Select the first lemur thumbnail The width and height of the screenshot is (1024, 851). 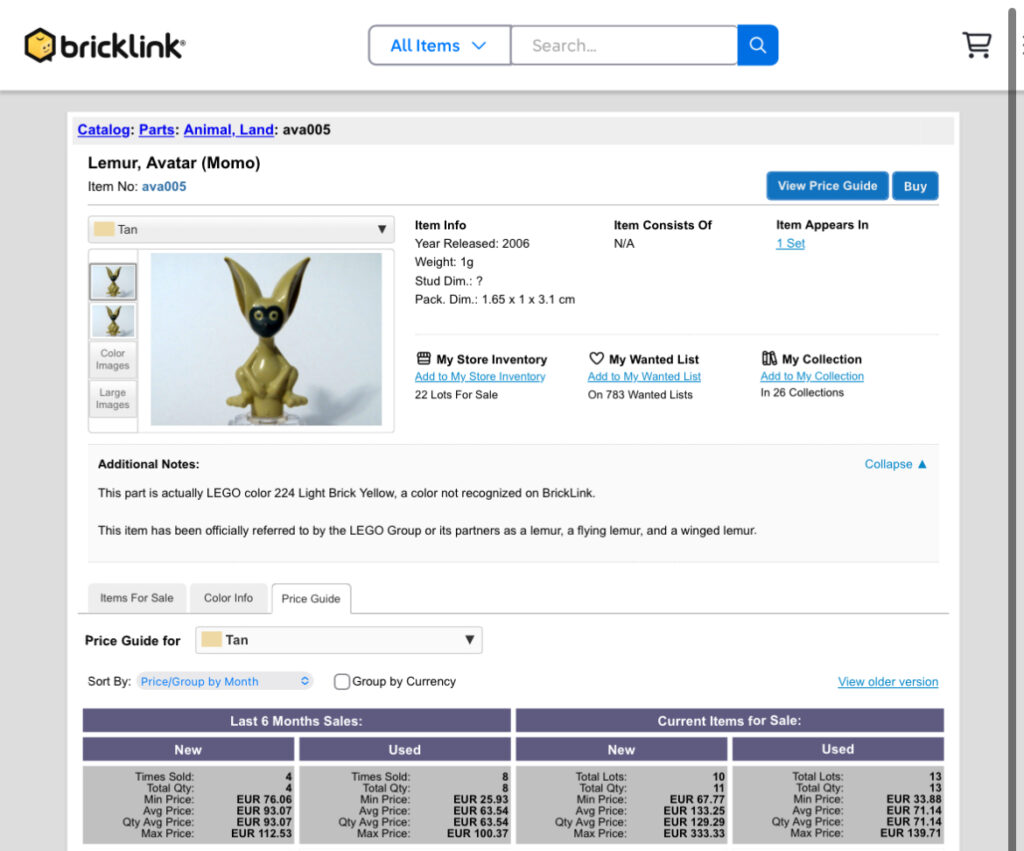click(113, 282)
